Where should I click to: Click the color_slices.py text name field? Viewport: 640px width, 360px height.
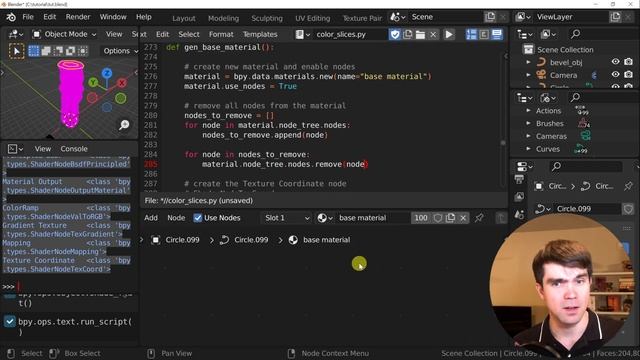[350, 34]
